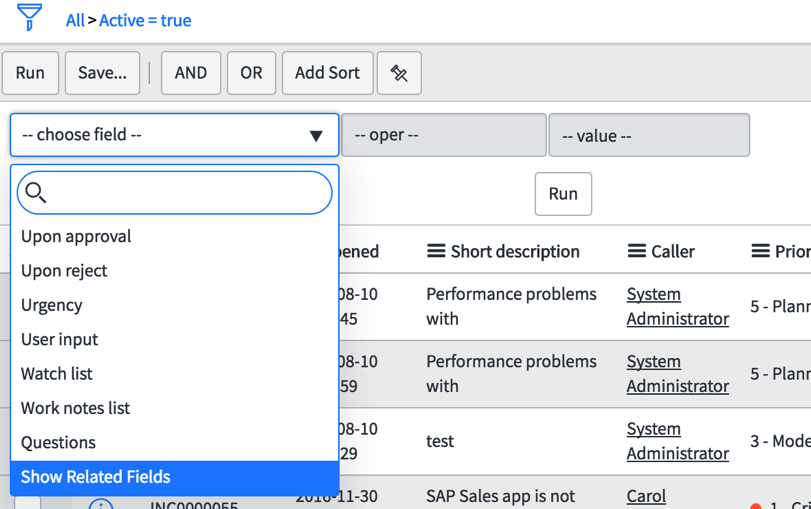Open the value dropdown

pyautogui.click(x=648, y=136)
